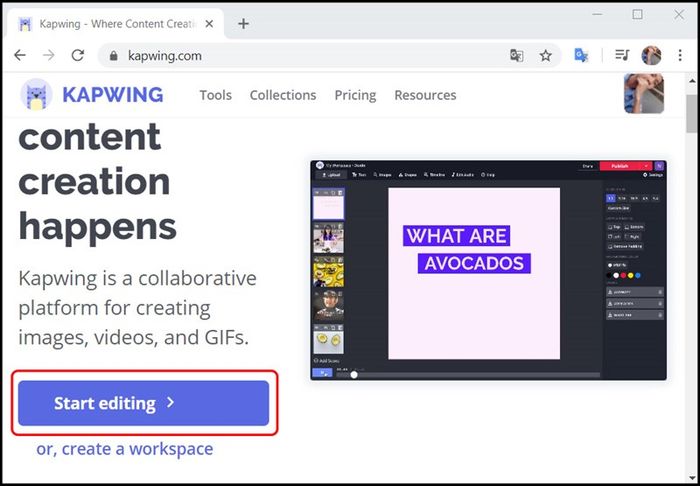Open a new tab with plus button
Image resolution: width=700 pixels, height=486 pixels.
[x=243, y=24]
